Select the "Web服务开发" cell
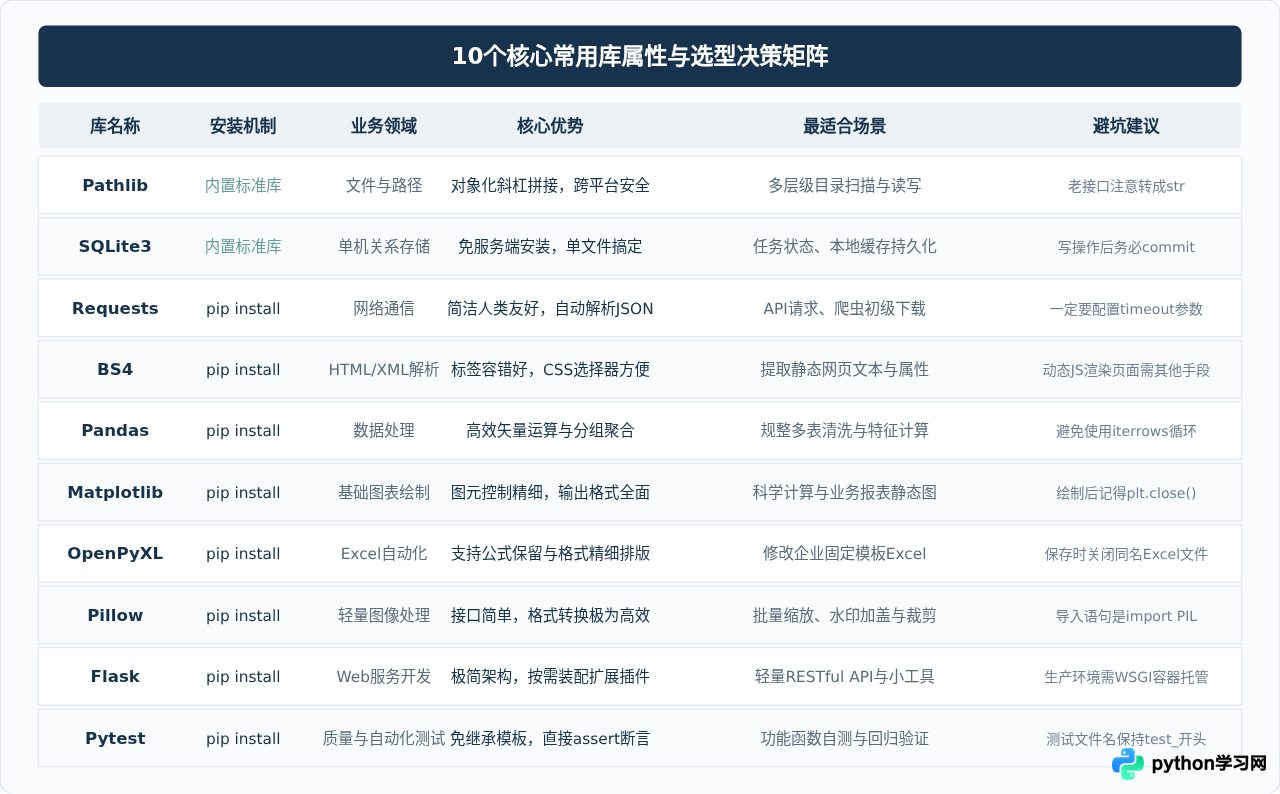The image size is (1280, 794). click(384, 676)
